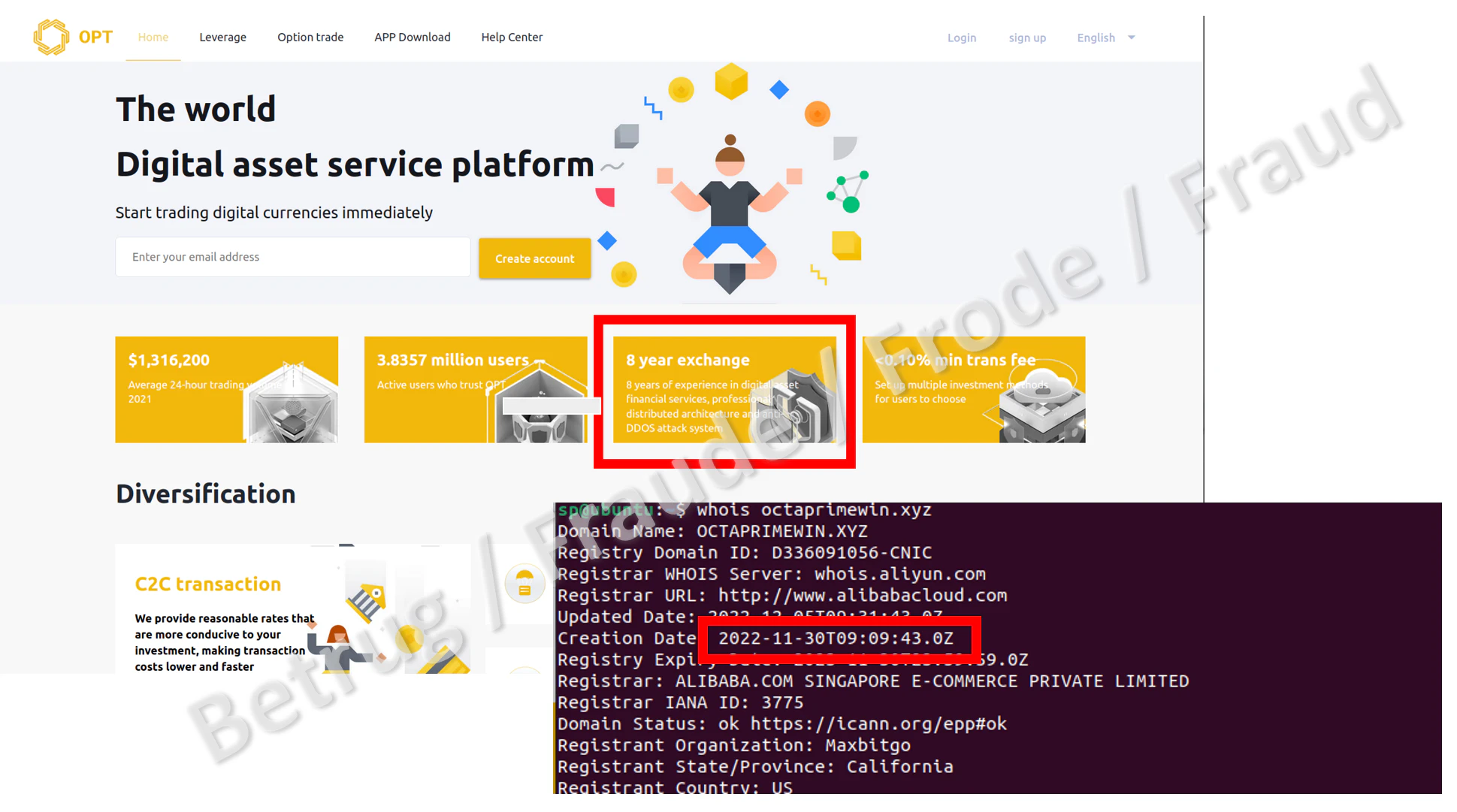Select the min trans fee card
Image resolution: width=1457 pixels, height=812 pixels.
pos(974,390)
